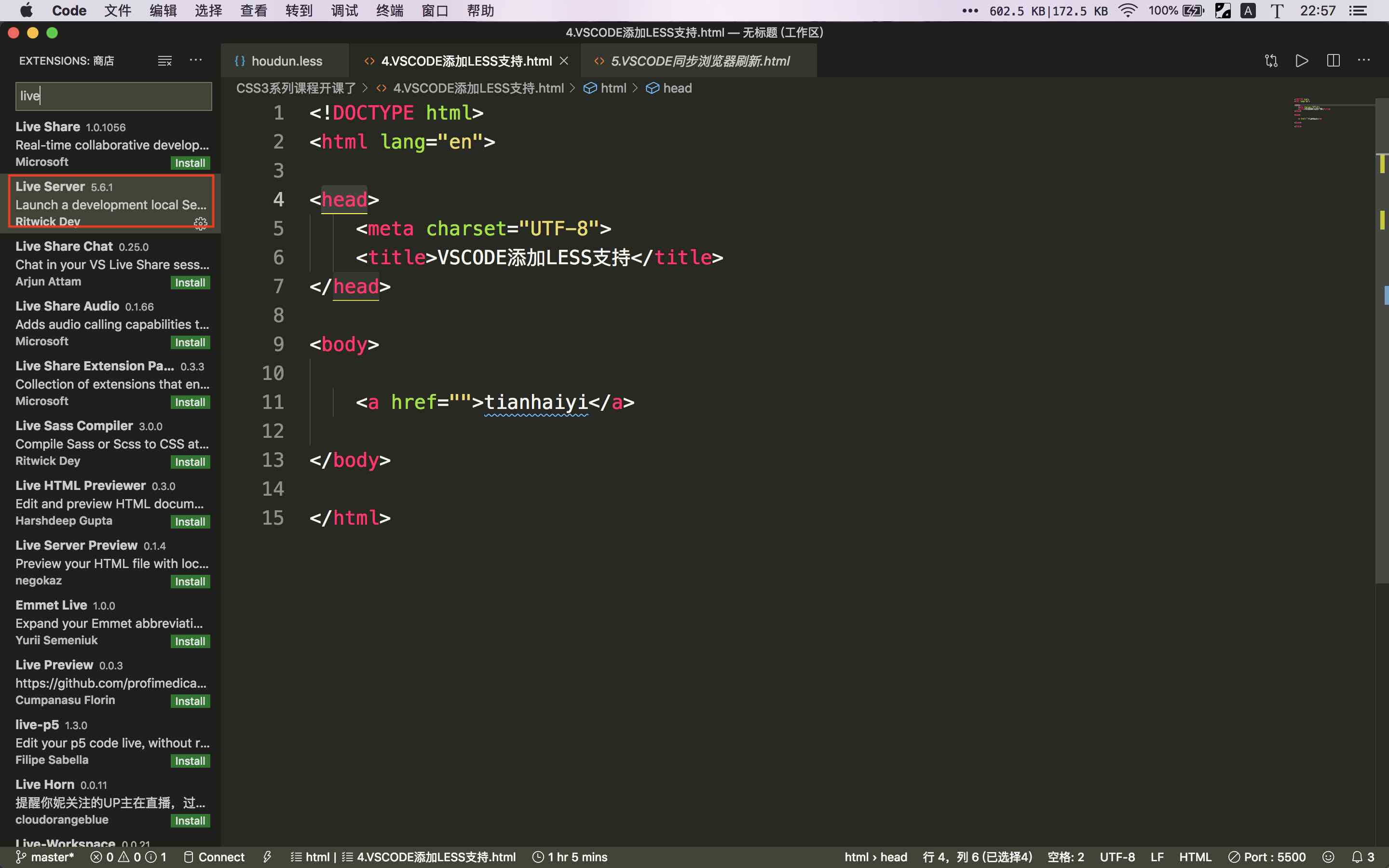This screenshot has width=1389, height=868.
Task: Open Wi-Fi menu bar icon
Action: [x=1128, y=10]
